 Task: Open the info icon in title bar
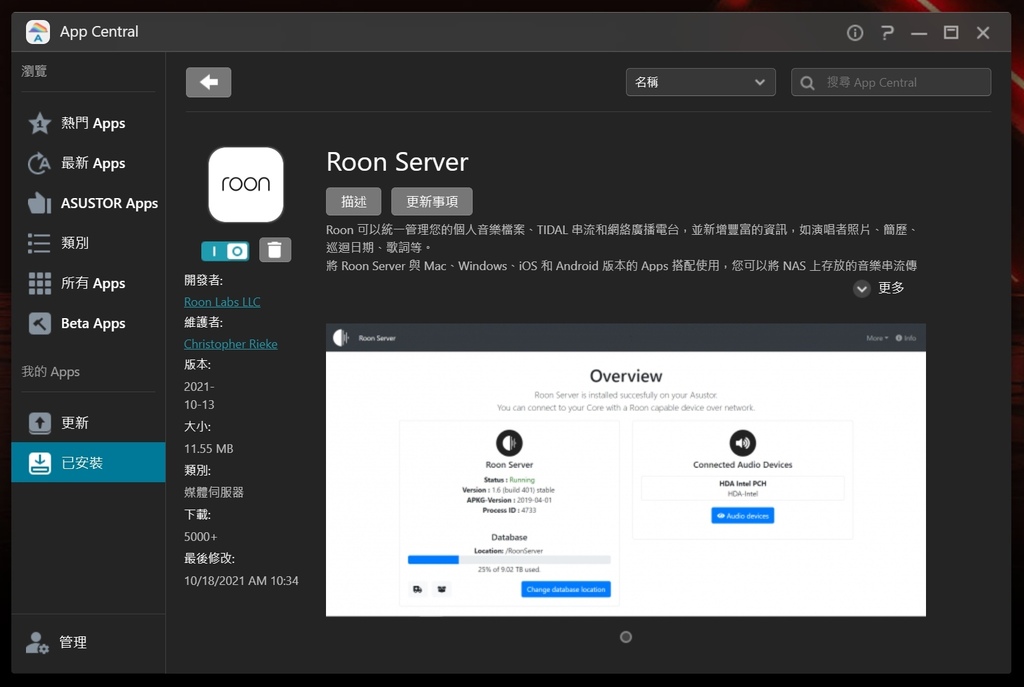point(855,33)
